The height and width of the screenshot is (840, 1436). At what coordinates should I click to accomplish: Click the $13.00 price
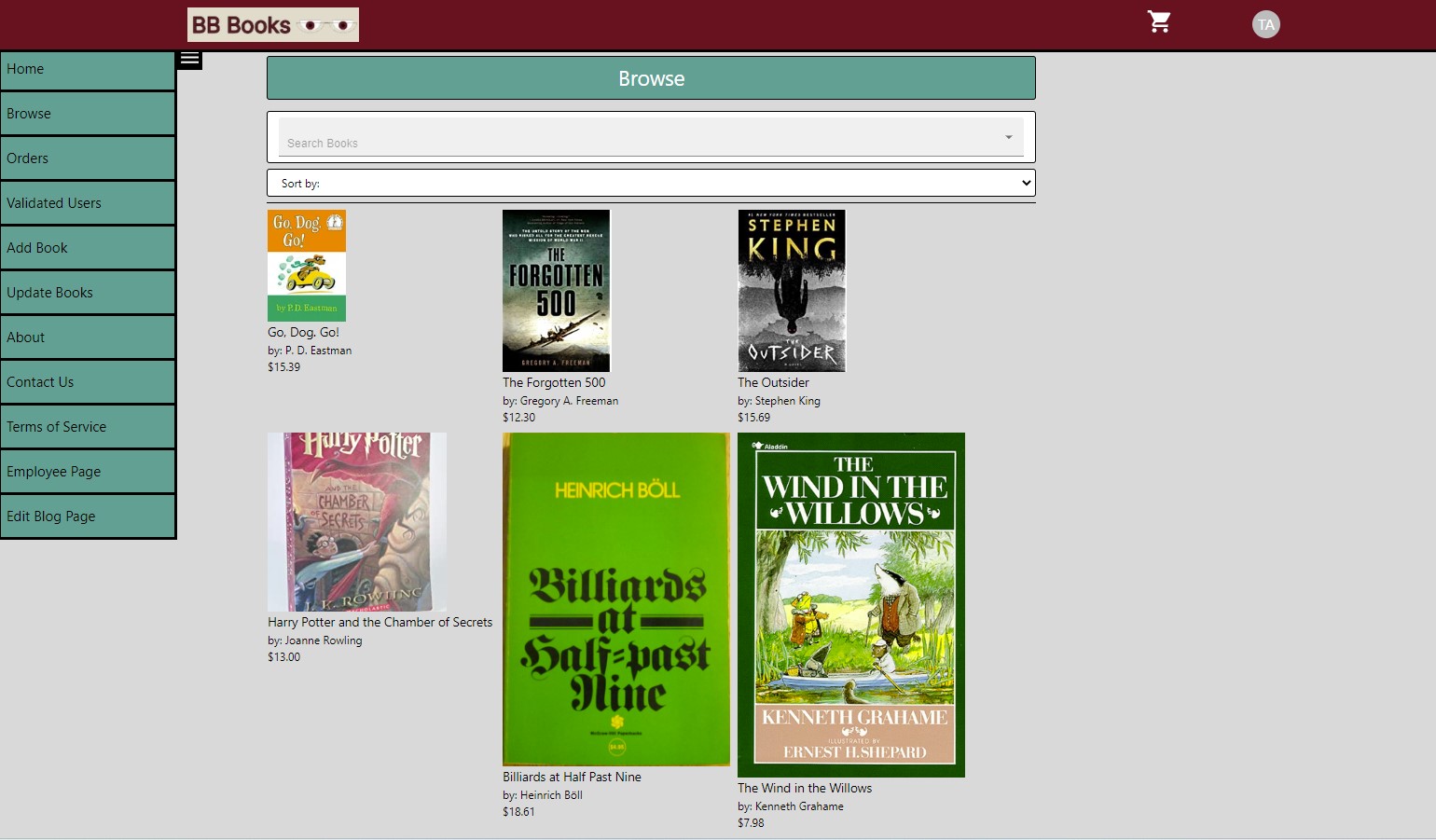[284, 657]
